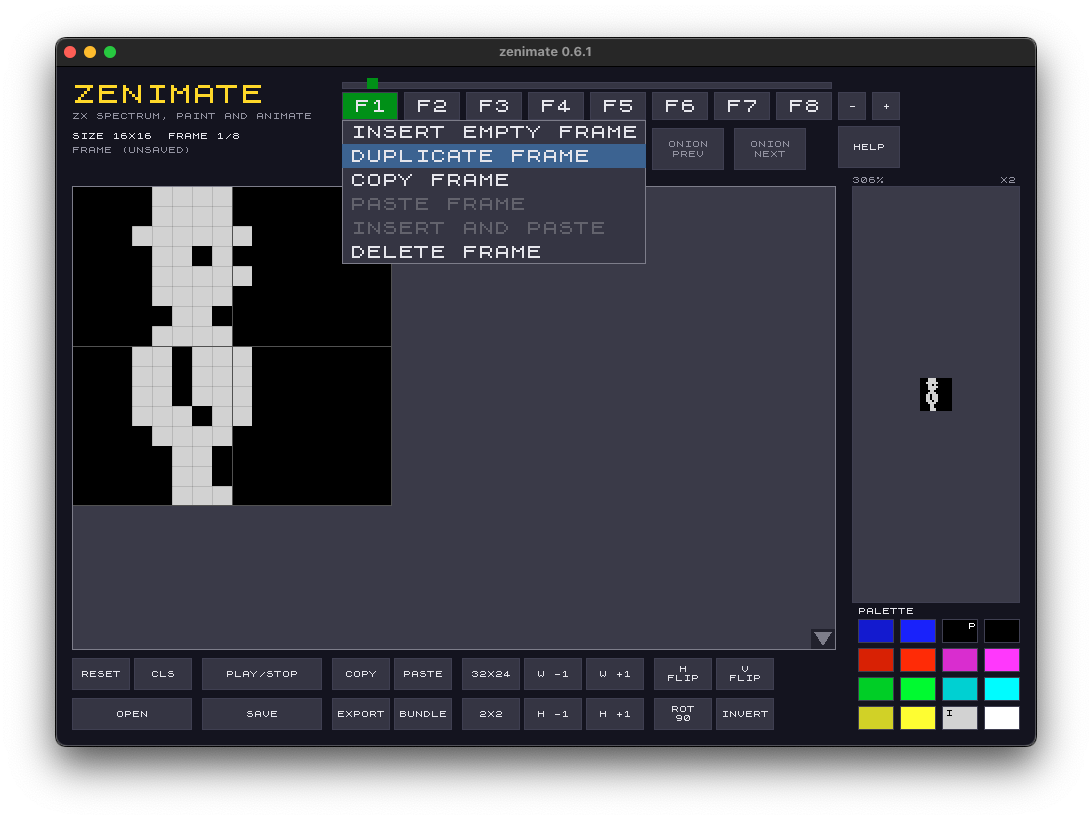Select dark green palette swatch
The image size is (1092, 820).
pyautogui.click(x=875, y=688)
